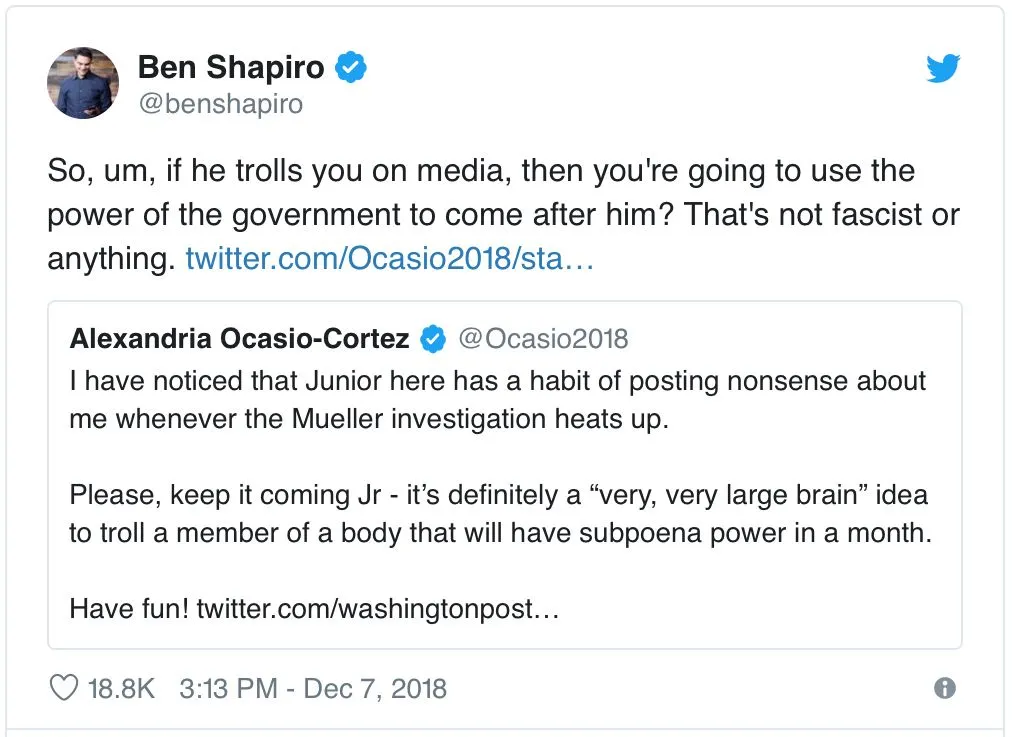Screen dimensions: 1013x737
Task: Open the 3:13 PM - Dec 7, 2018 timestamp
Action: (x=313, y=689)
